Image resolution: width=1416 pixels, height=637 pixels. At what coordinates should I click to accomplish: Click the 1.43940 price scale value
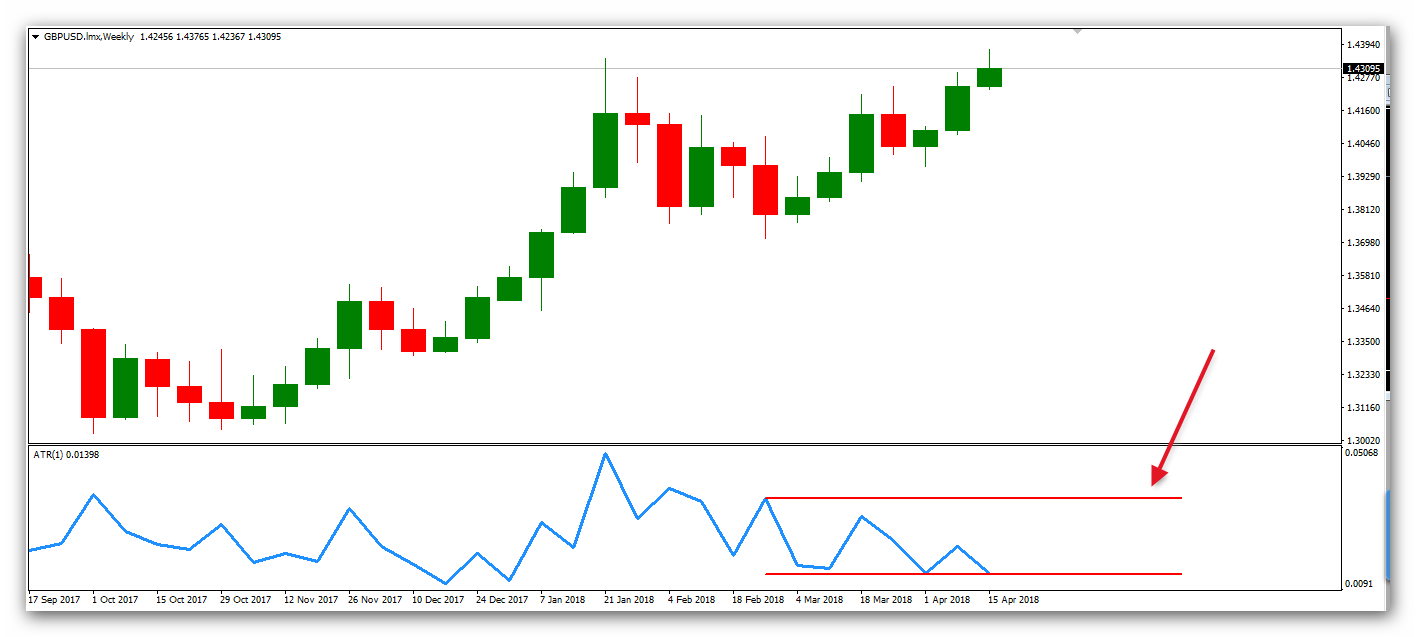1364,45
